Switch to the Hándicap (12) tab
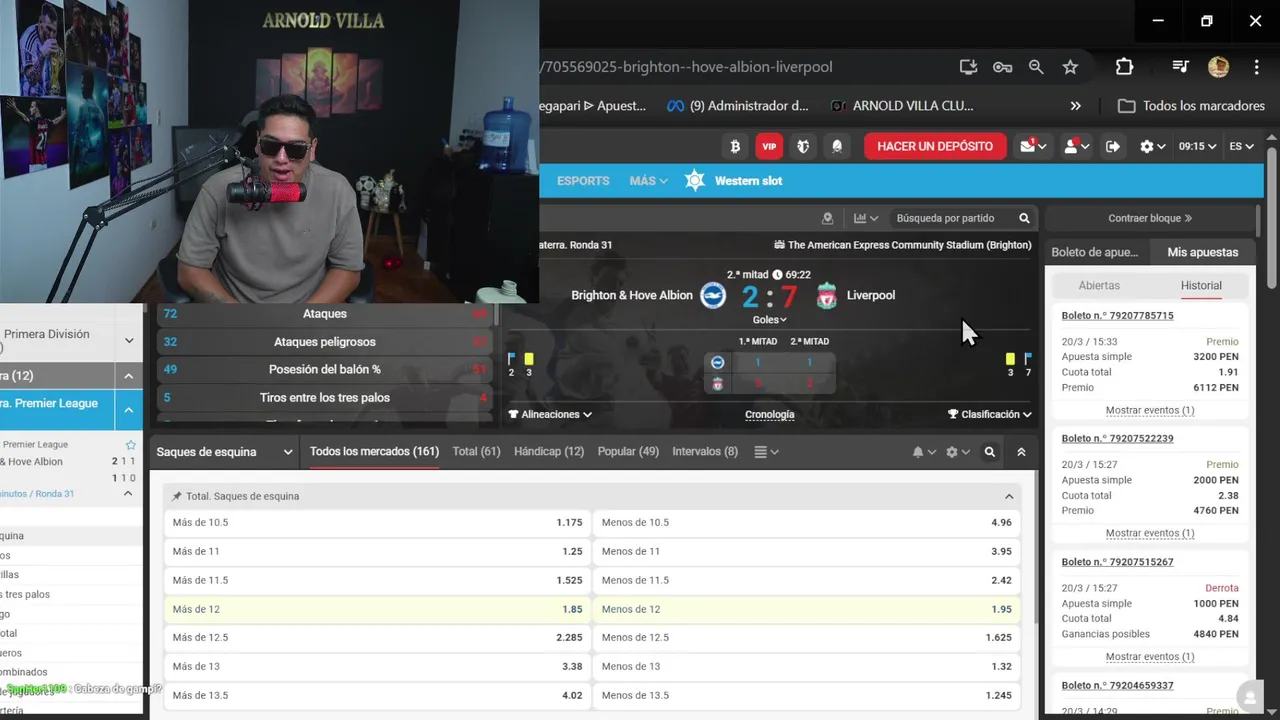The width and height of the screenshot is (1280, 720). point(549,452)
